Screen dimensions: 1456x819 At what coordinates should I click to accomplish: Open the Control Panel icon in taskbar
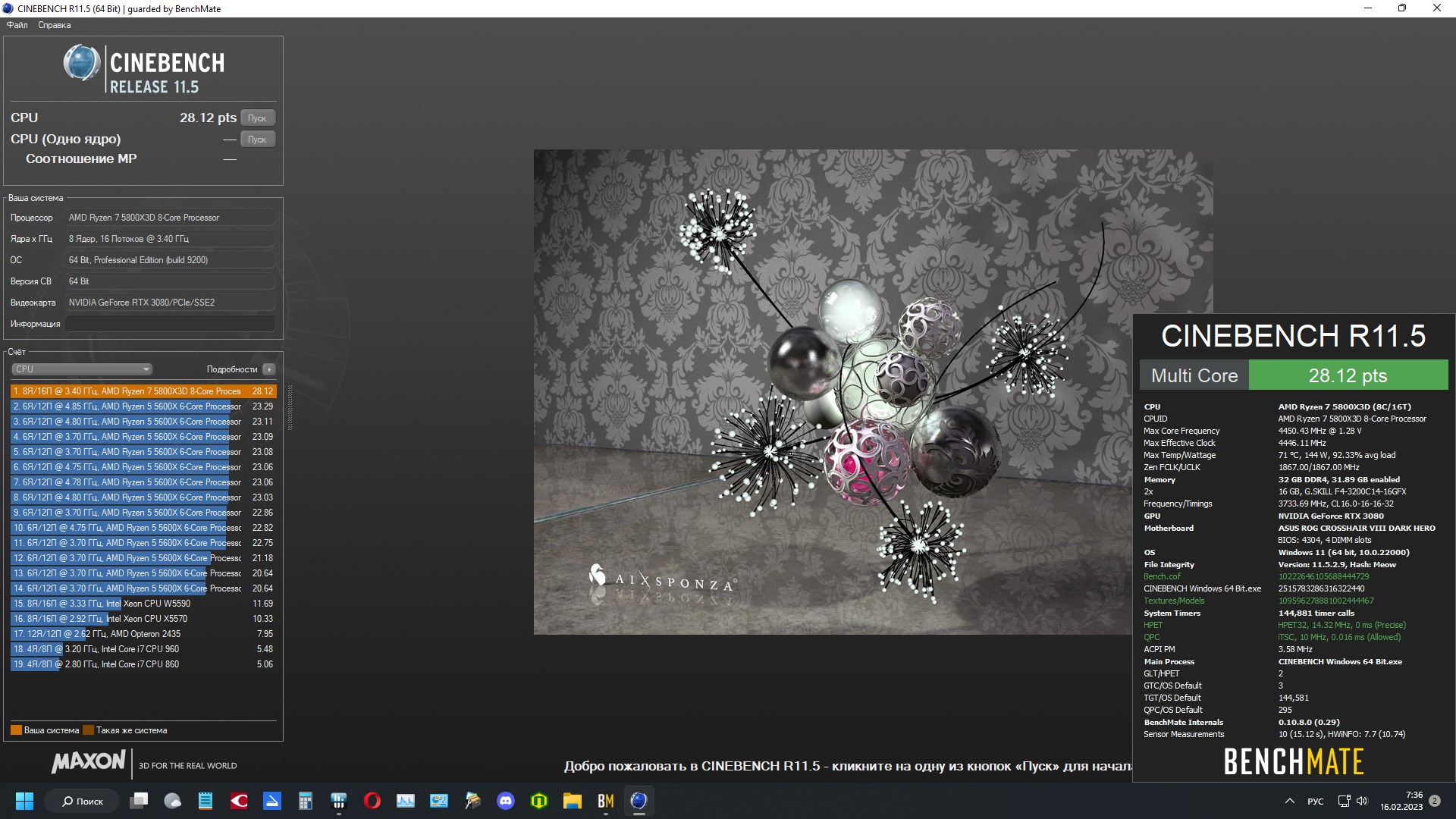point(439,801)
